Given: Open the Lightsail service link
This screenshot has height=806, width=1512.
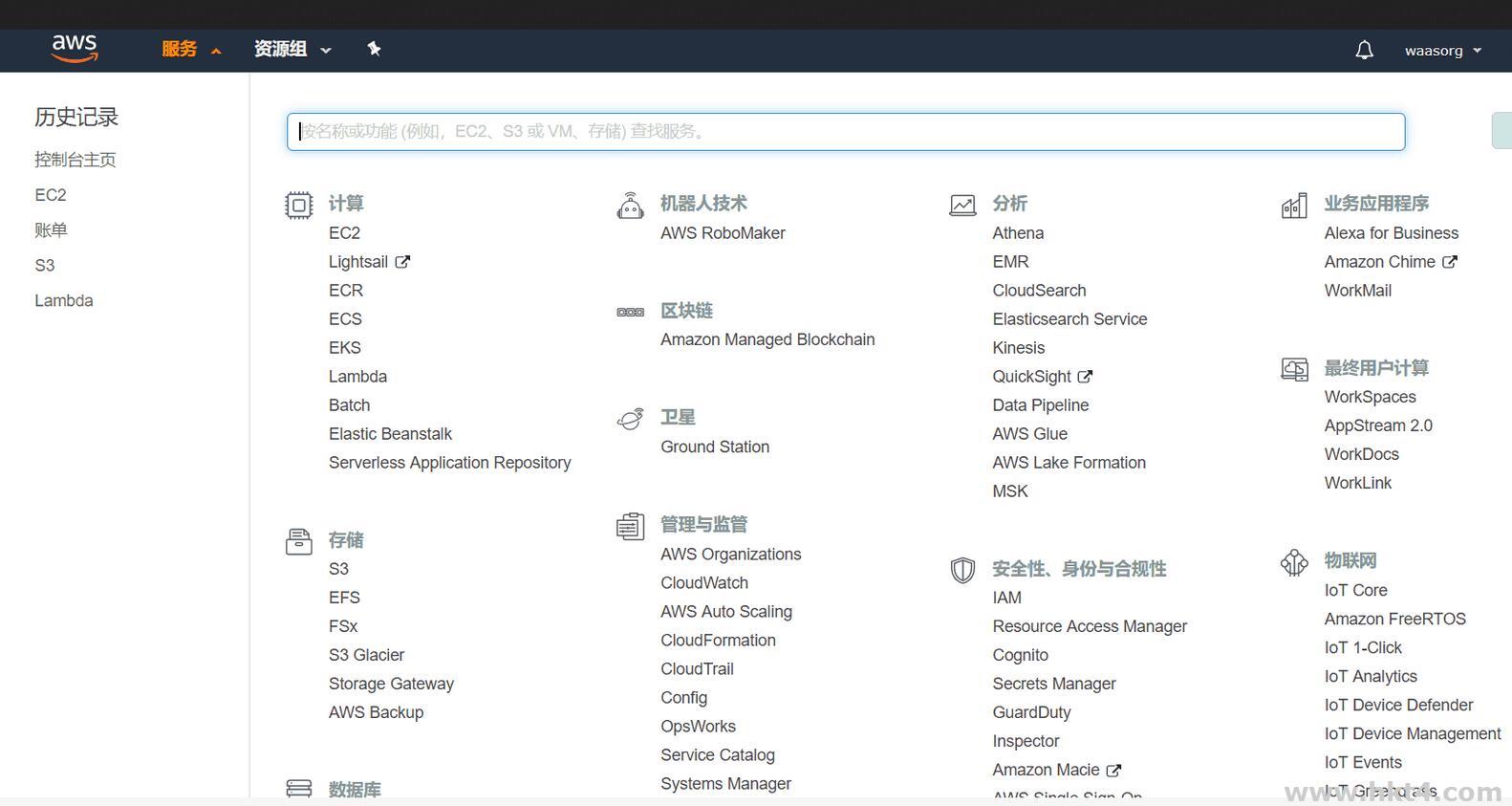Looking at the screenshot, I should pos(358,262).
